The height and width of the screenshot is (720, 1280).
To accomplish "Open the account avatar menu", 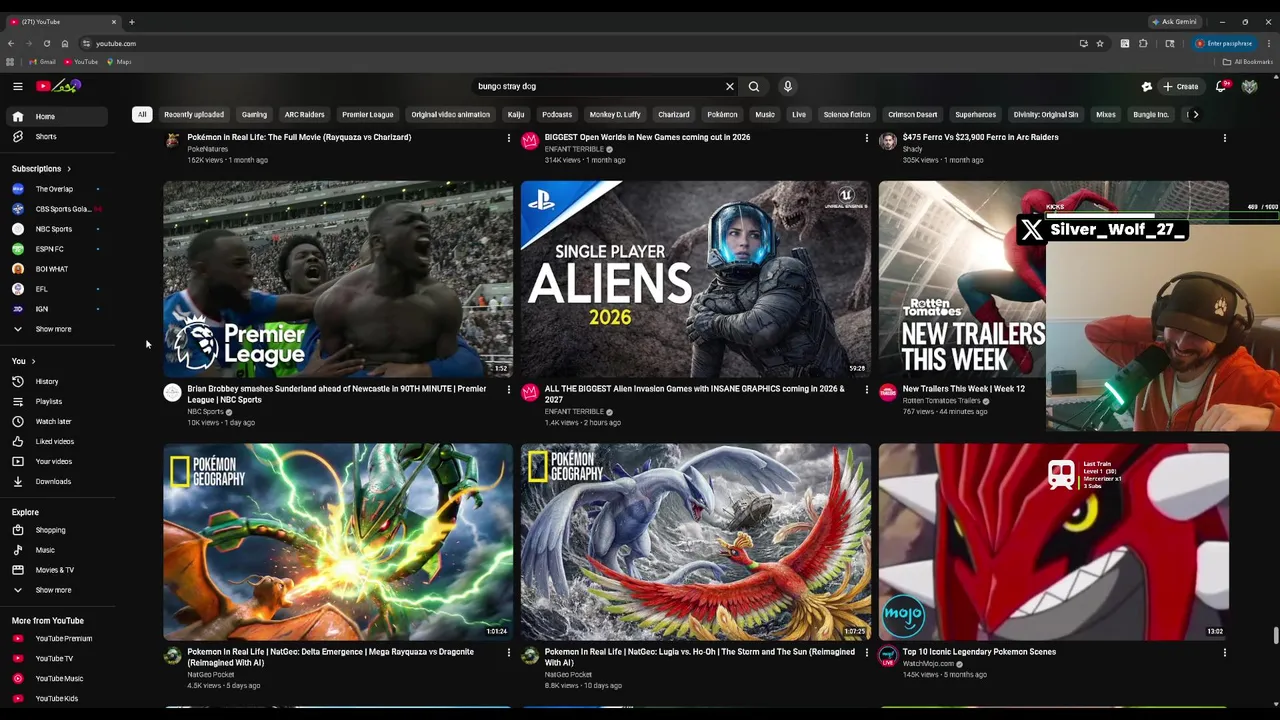I will (x=1249, y=86).
